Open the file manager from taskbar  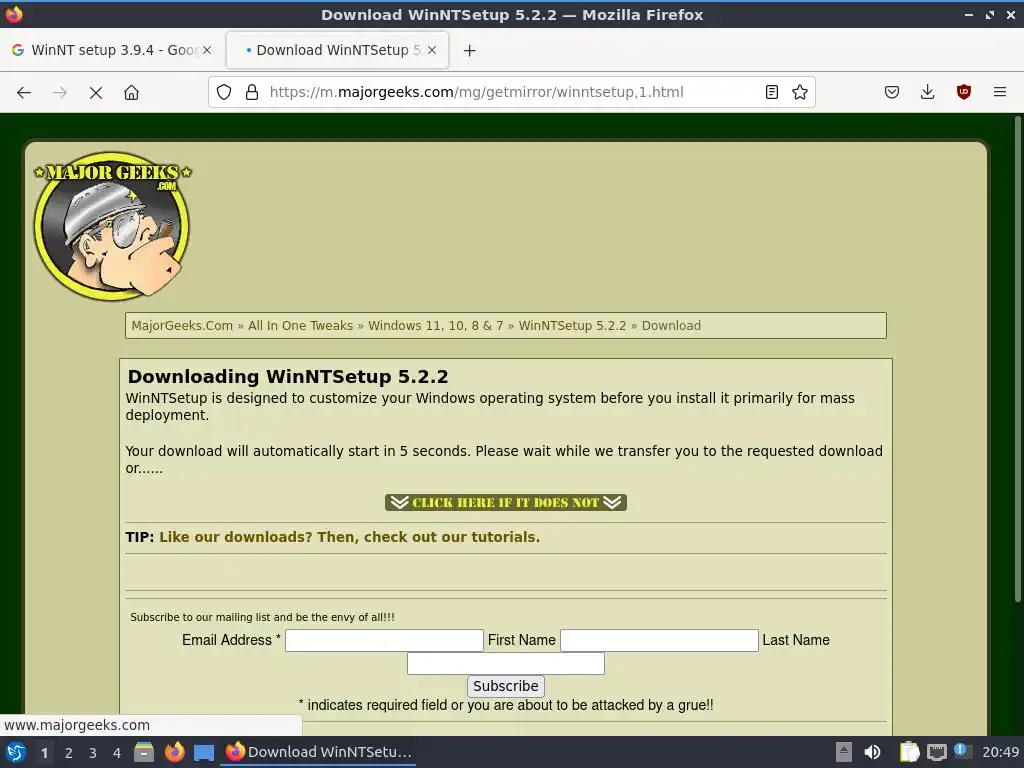coord(144,752)
